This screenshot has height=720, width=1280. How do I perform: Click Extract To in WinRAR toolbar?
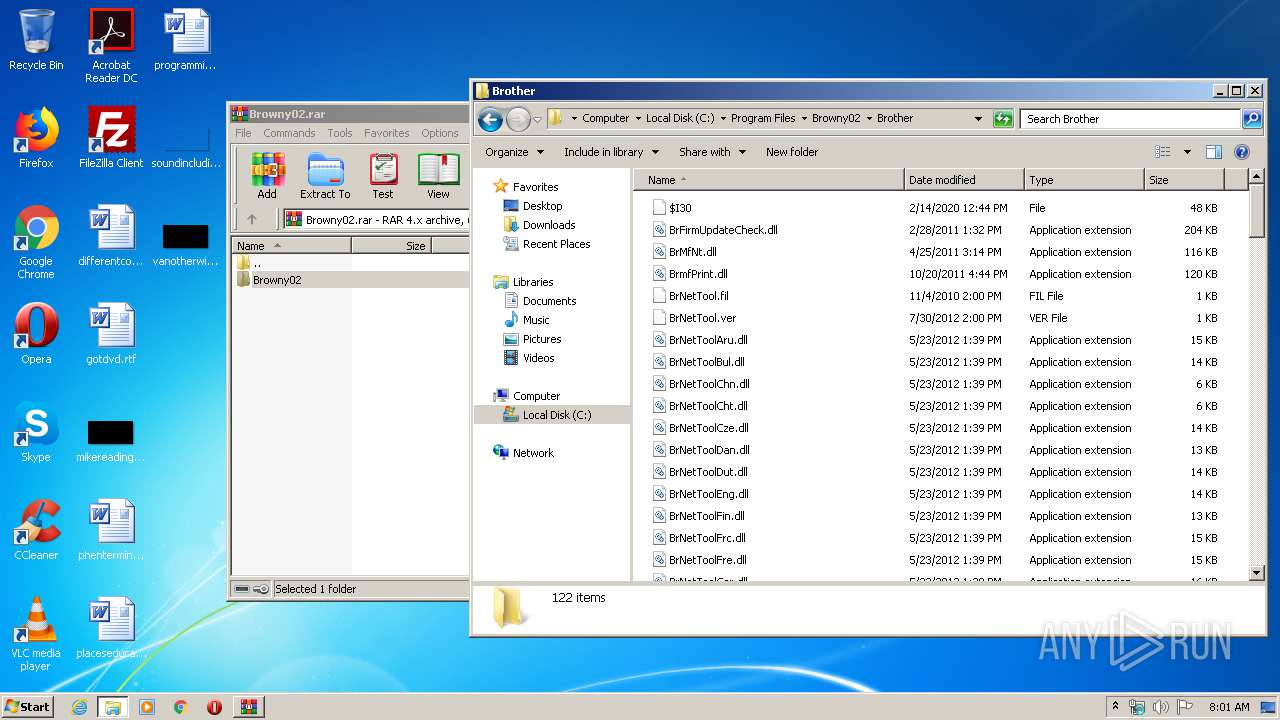325,176
